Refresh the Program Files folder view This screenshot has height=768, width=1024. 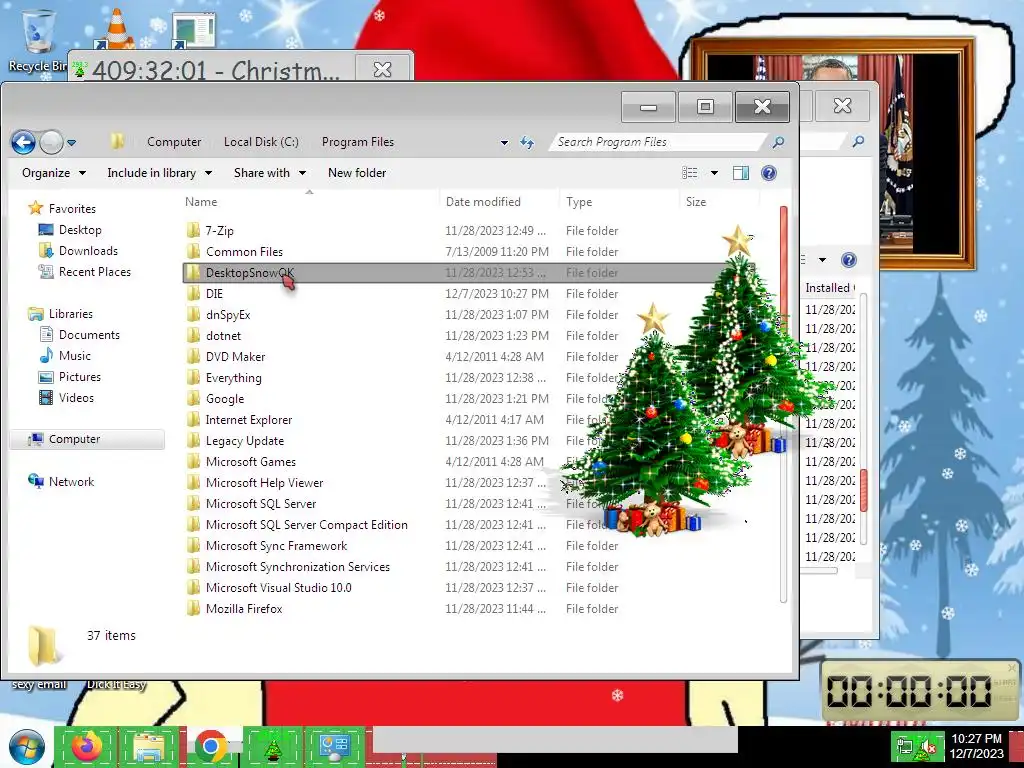[527, 142]
